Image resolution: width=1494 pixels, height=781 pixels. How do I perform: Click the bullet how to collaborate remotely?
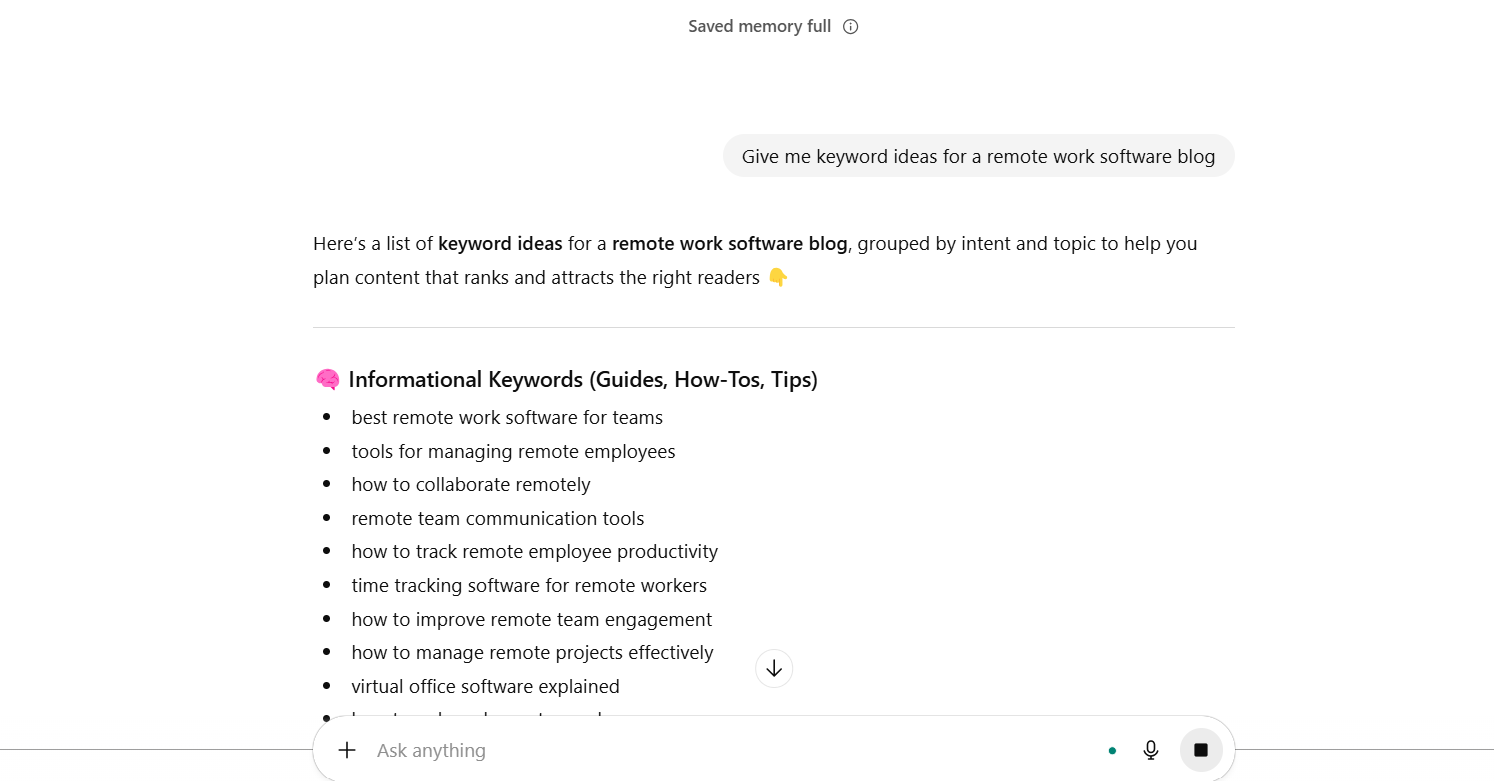(471, 484)
